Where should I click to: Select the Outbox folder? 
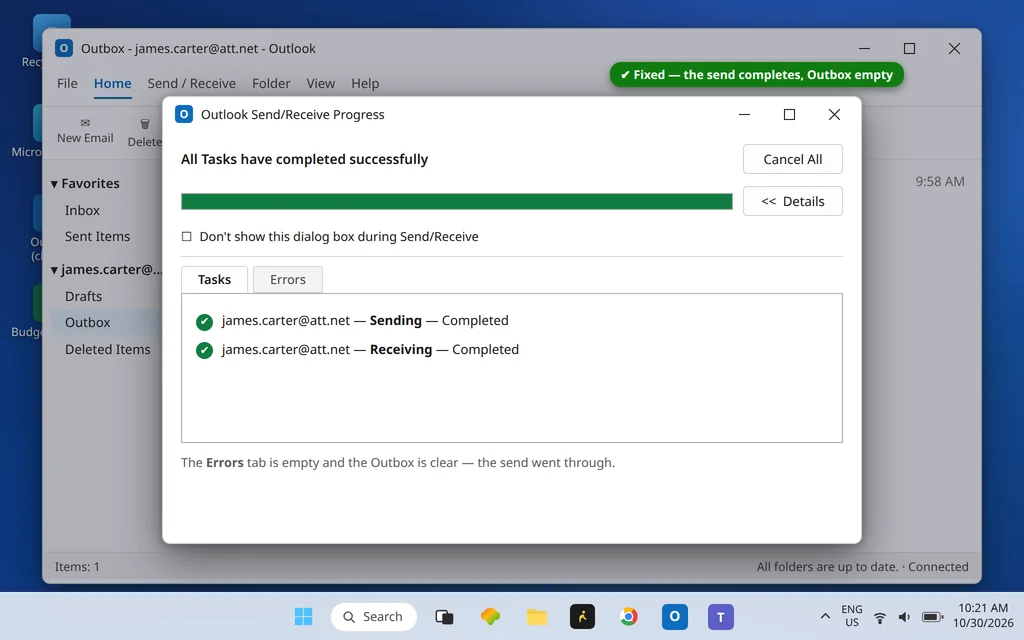(x=88, y=323)
